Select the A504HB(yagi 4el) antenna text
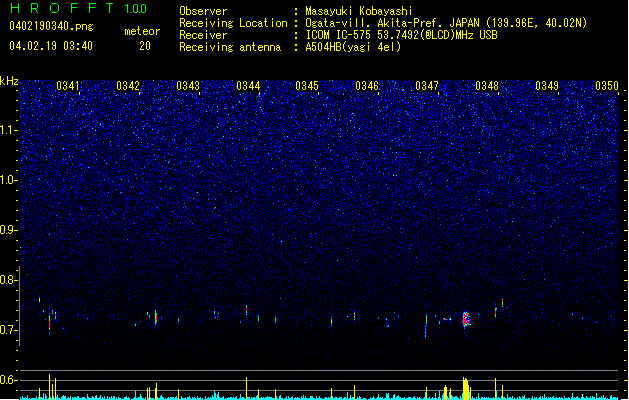This screenshot has height=400, width=629. pos(353,47)
